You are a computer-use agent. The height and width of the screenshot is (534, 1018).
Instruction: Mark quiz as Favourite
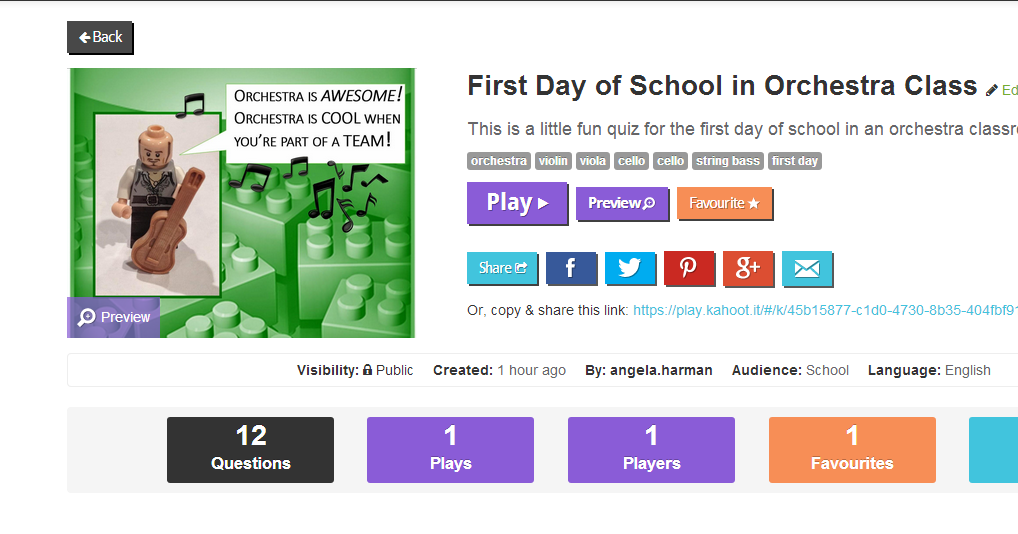pyautogui.click(x=724, y=203)
